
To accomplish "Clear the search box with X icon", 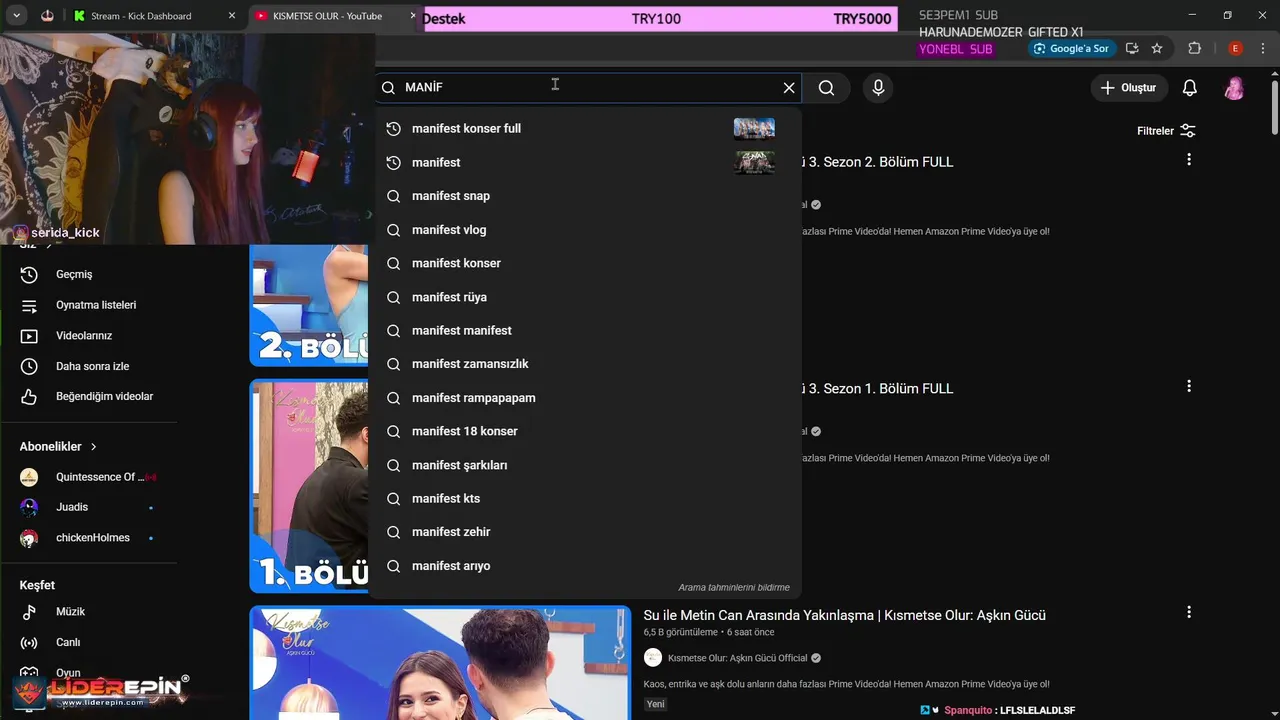I will (789, 88).
